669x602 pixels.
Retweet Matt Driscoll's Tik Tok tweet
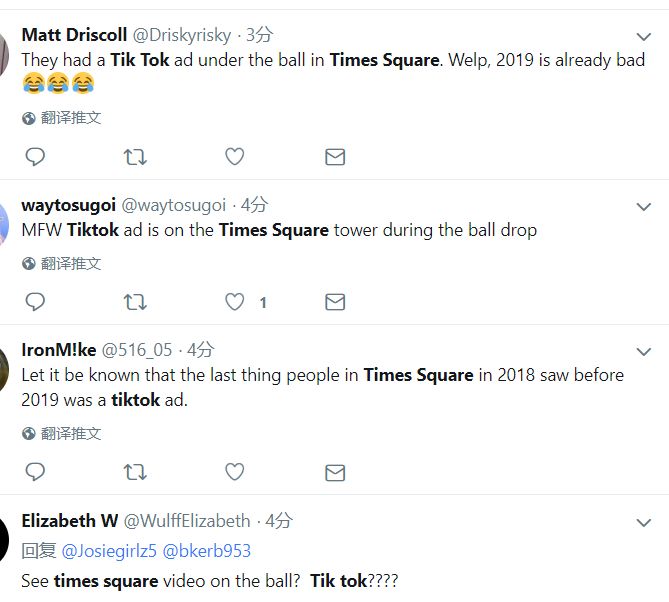coord(134,157)
